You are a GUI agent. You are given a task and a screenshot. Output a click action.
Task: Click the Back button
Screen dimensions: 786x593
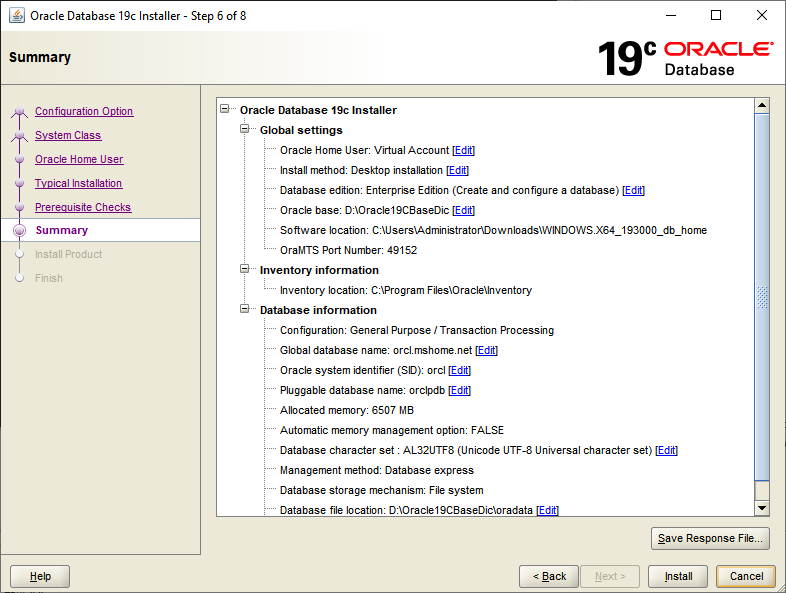pos(549,576)
